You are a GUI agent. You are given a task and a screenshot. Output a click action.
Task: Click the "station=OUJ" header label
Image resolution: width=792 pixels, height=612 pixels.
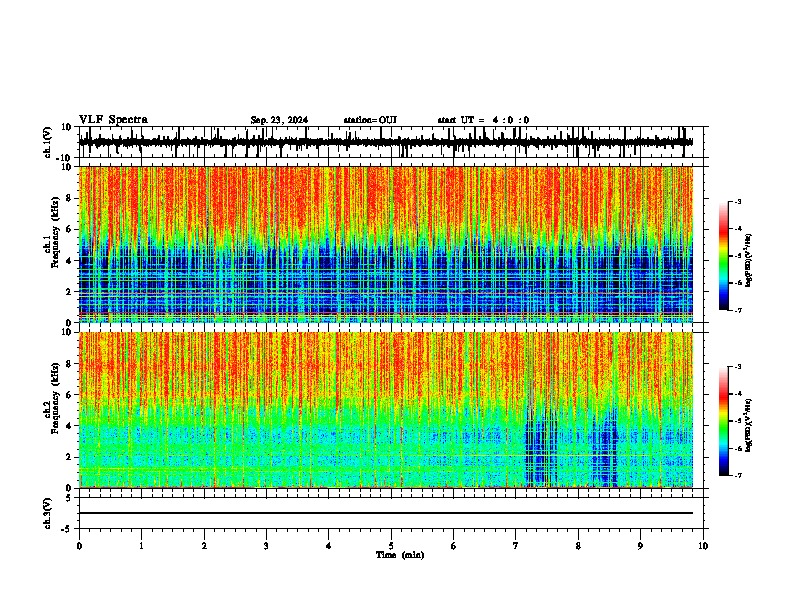pos(370,120)
